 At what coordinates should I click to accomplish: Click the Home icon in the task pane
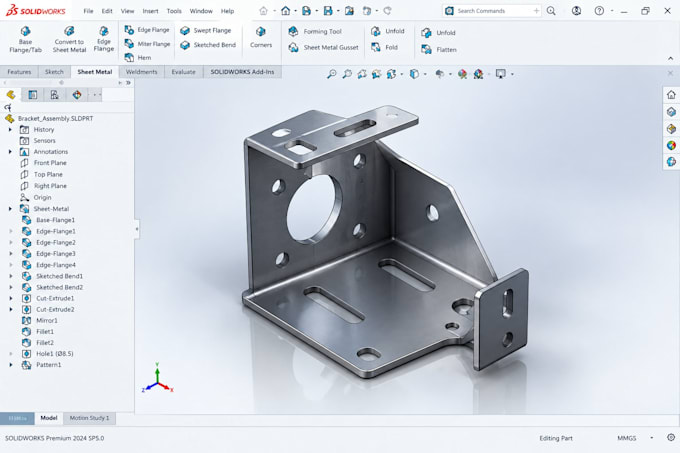click(x=671, y=95)
